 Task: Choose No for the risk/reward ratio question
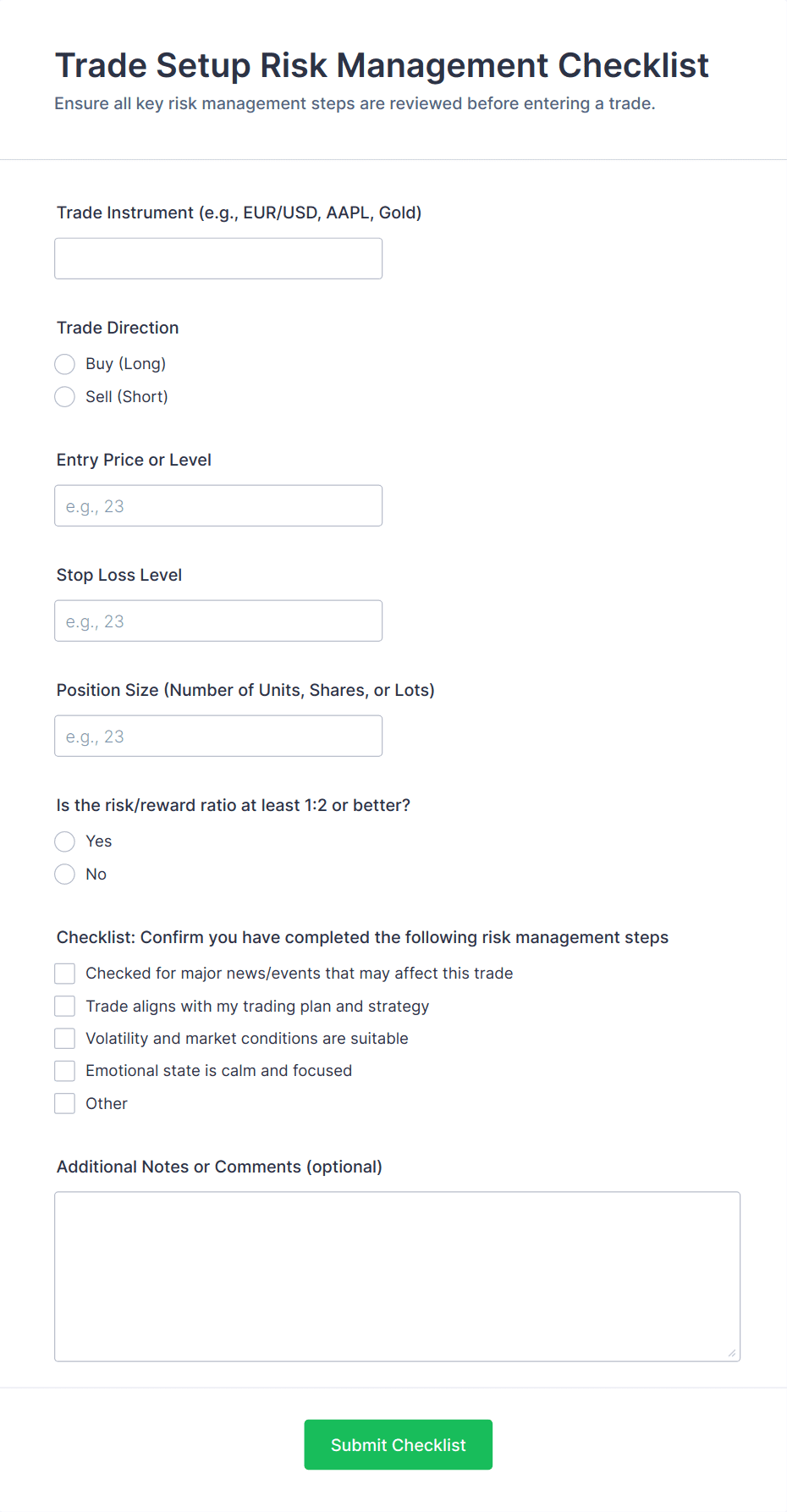click(x=64, y=874)
